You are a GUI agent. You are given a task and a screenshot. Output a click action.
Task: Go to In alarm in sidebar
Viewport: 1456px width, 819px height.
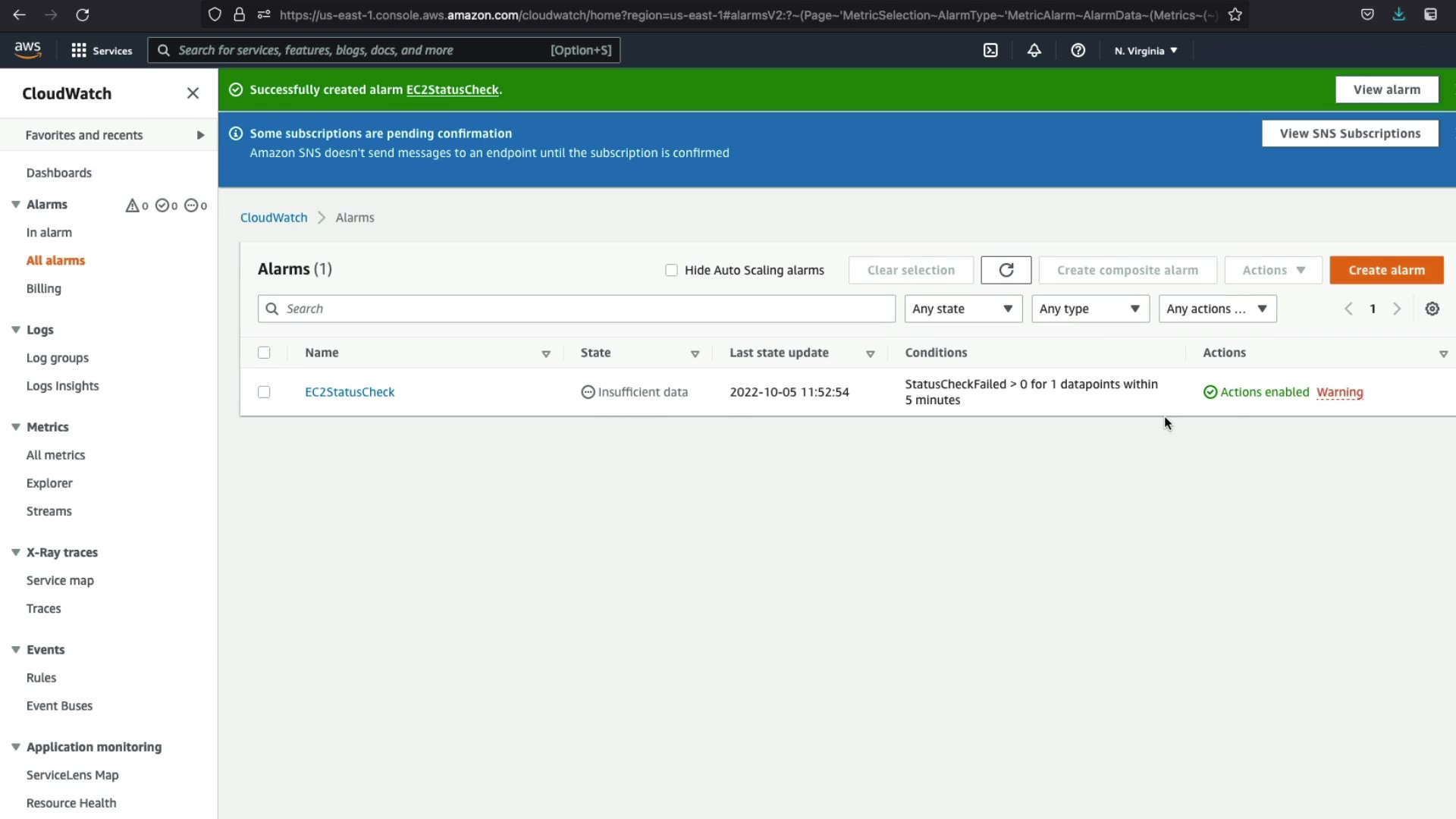tap(49, 232)
